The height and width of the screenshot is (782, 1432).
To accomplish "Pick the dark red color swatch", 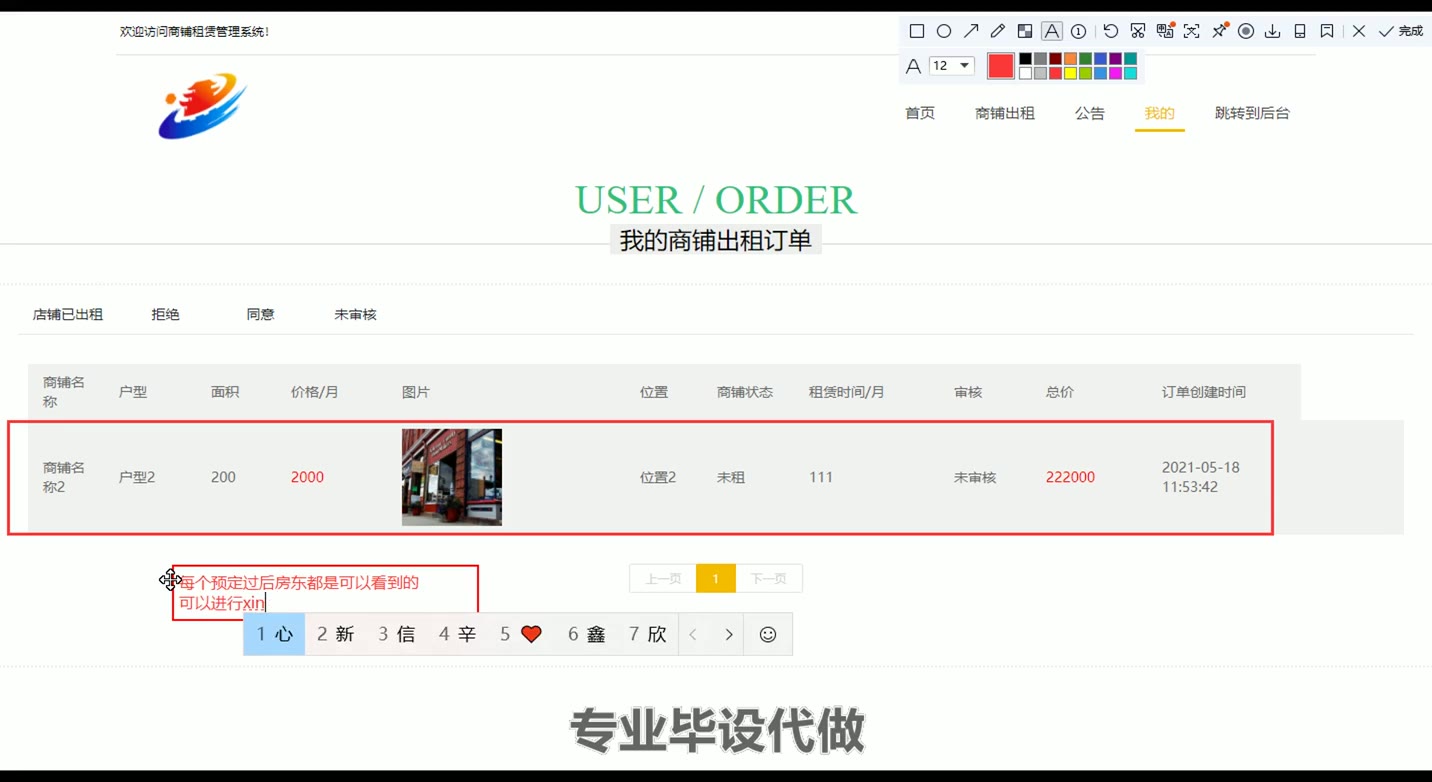I will 1055,59.
